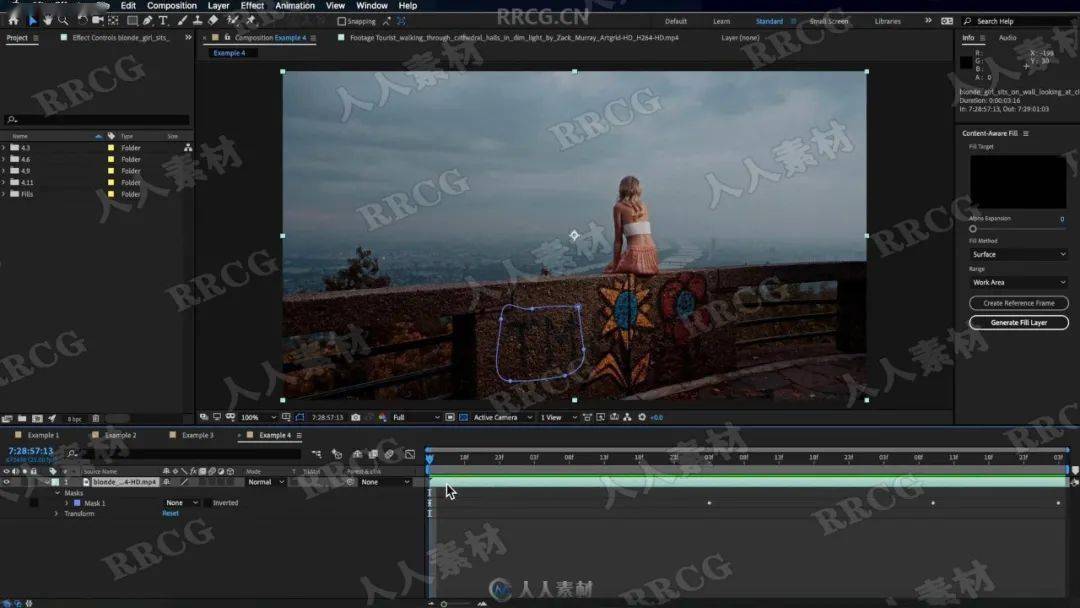The image size is (1080, 608).
Task: Select the Pen tool in toolbar
Action: coord(147,20)
